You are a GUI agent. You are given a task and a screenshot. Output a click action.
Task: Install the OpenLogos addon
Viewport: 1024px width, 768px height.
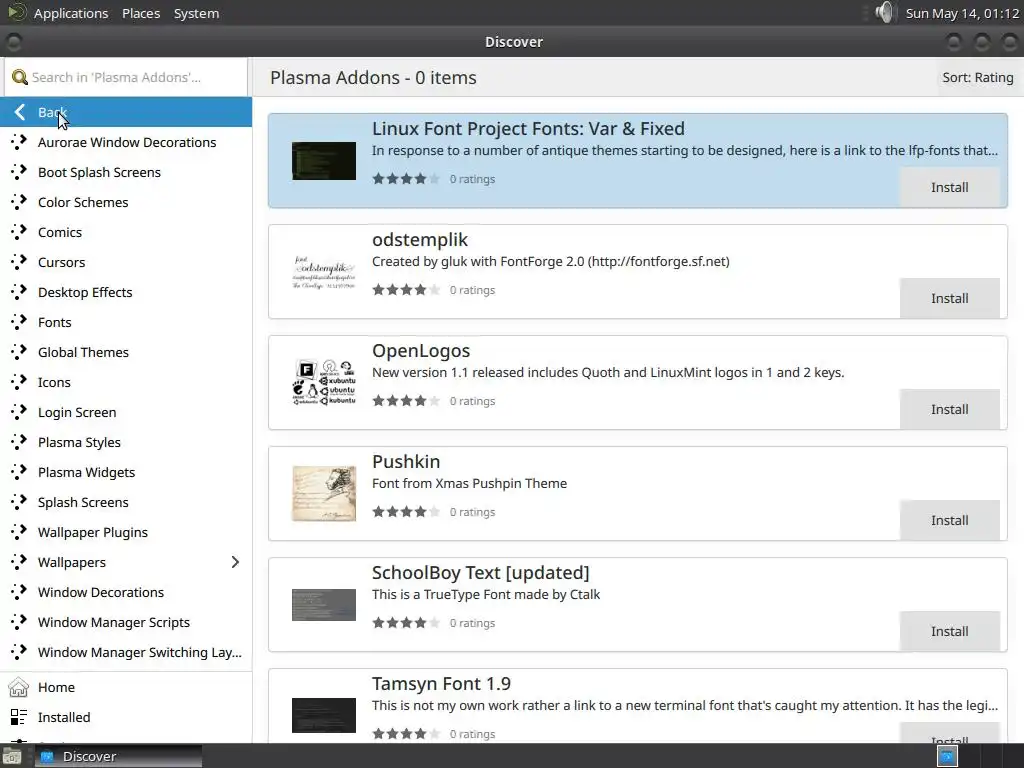point(949,409)
